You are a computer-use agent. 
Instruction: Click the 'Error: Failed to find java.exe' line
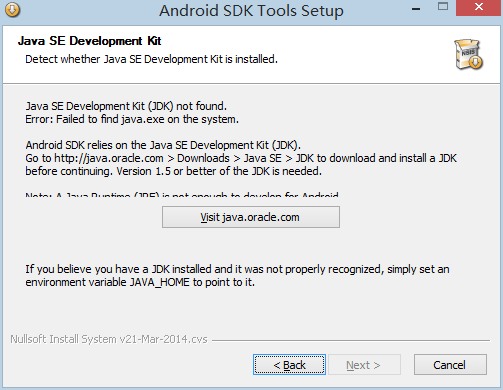tap(132, 119)
